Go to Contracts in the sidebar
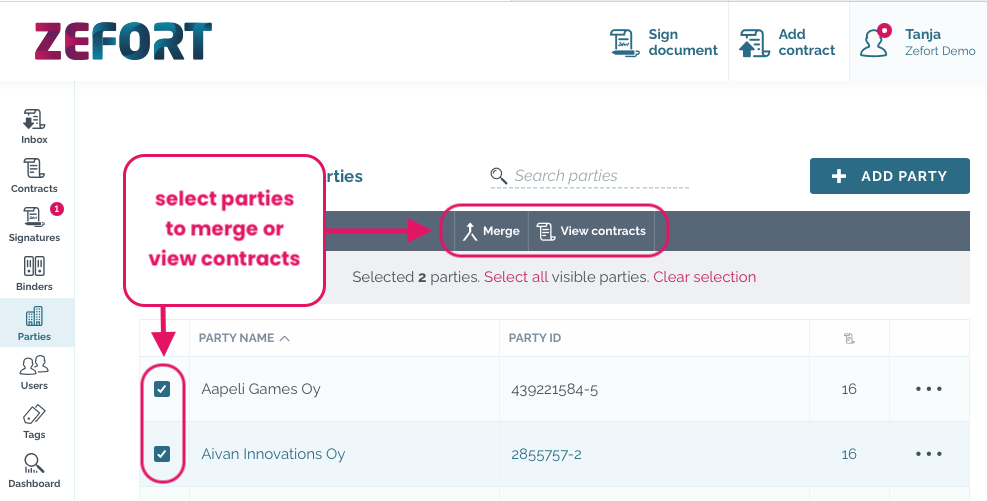987x501 pixels. [34, 176]
